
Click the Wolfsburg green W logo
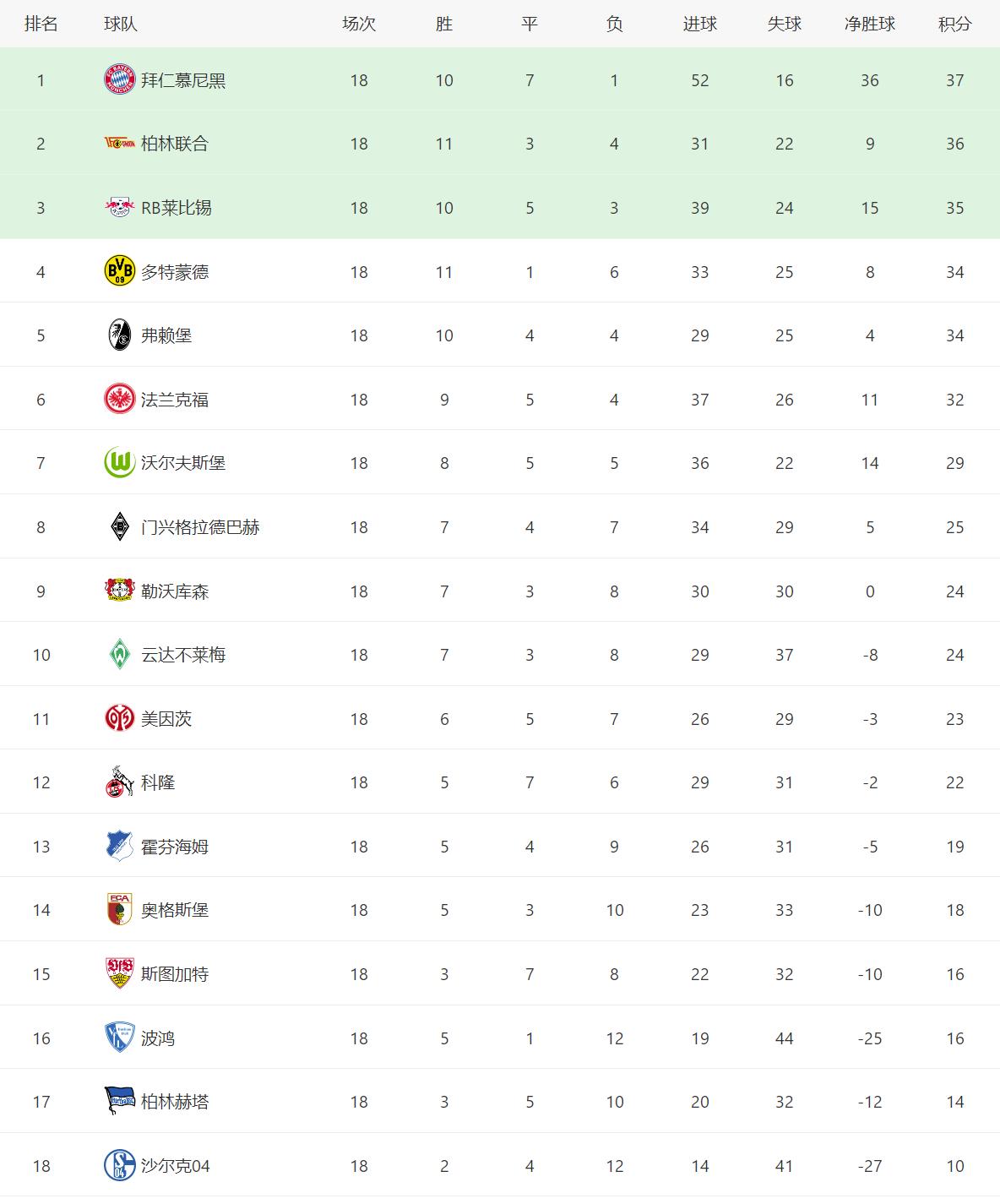pyautogui.click(x=119, y=463)
